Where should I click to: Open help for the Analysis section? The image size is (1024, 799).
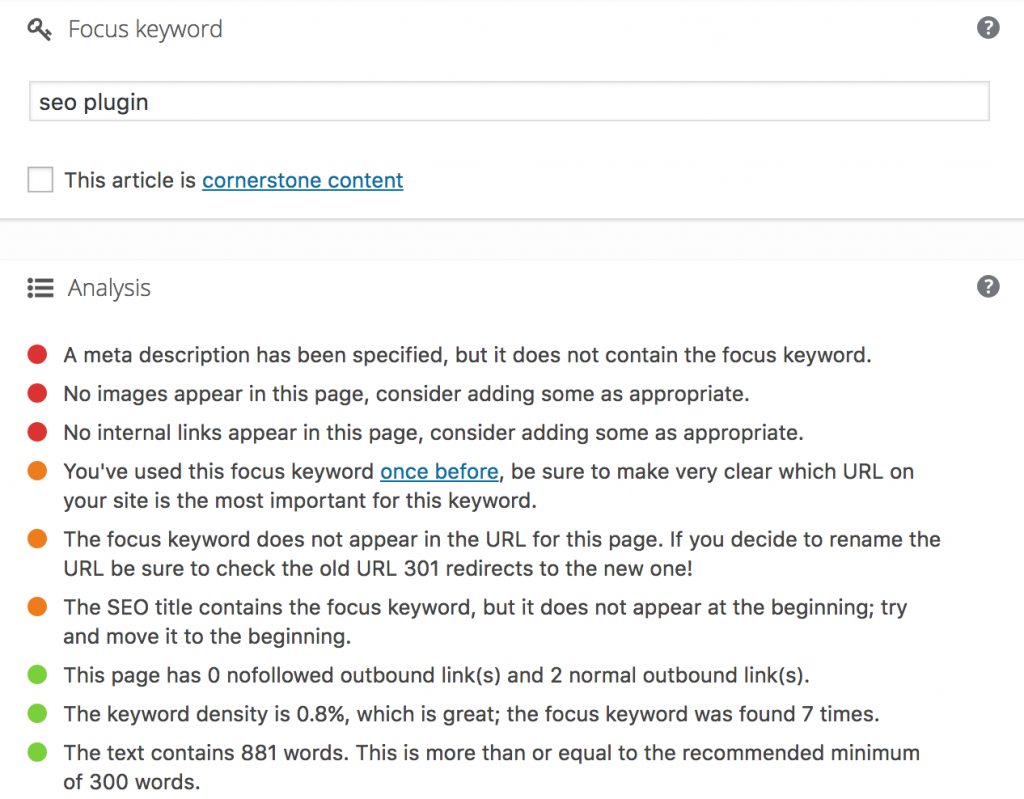(987, 287)
